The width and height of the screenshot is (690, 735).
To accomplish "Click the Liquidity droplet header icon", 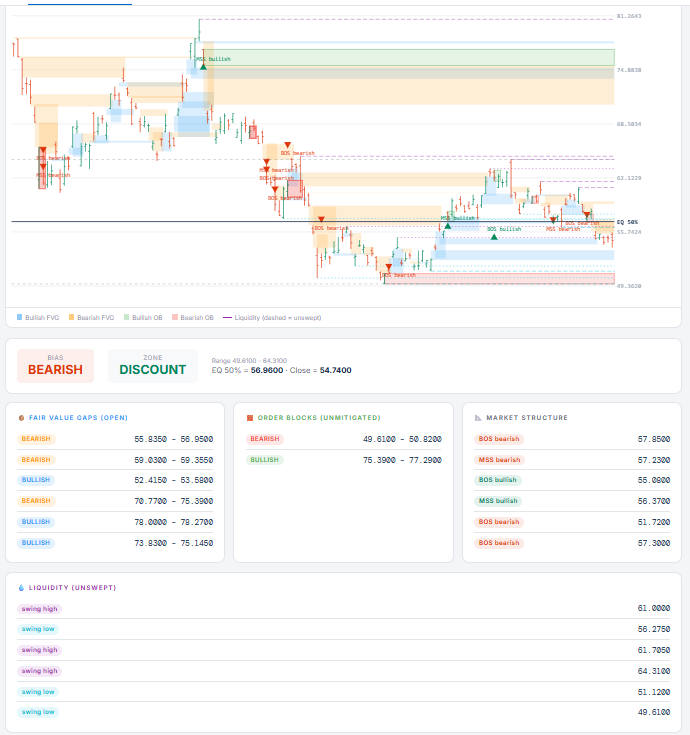I will tap(21, 587).
